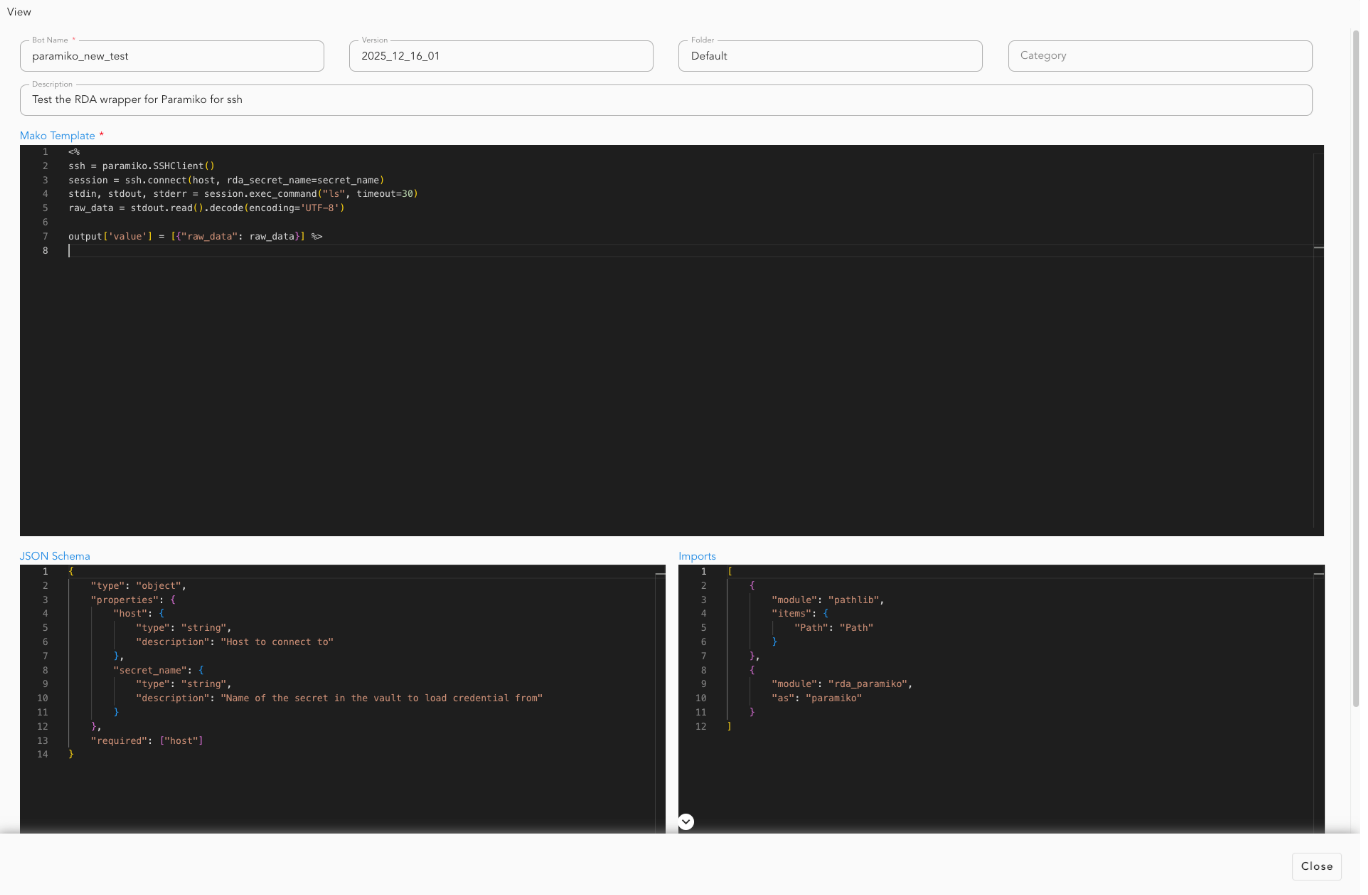The height and width of the screenshot is (895, 1368).
Task: Click line number 3 in the Mako Template editor
Action: point(45,180)
